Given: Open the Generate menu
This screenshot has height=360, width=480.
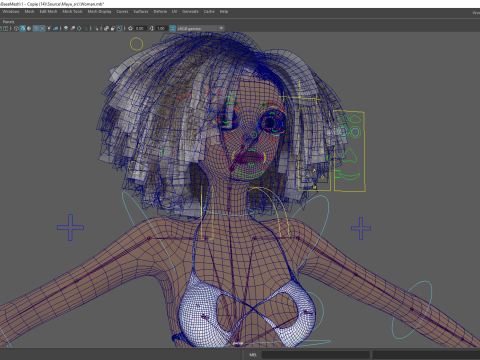Looking at the screenshot, I should click(x=190, y=12).
